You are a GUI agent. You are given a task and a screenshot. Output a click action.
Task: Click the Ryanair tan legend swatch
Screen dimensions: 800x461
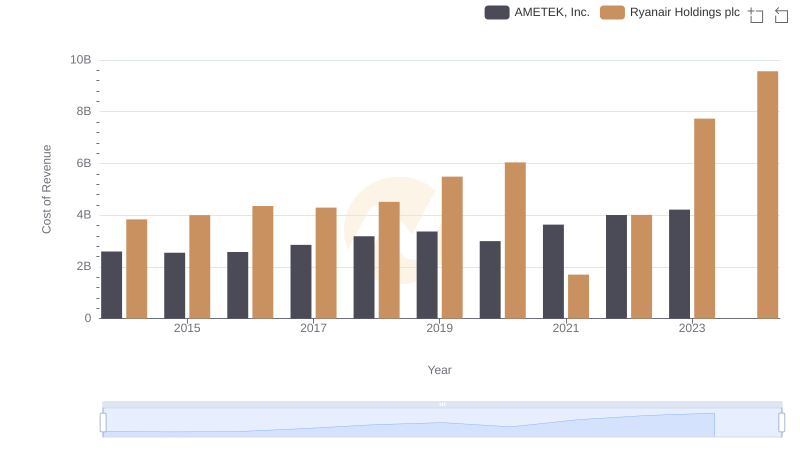612,12
